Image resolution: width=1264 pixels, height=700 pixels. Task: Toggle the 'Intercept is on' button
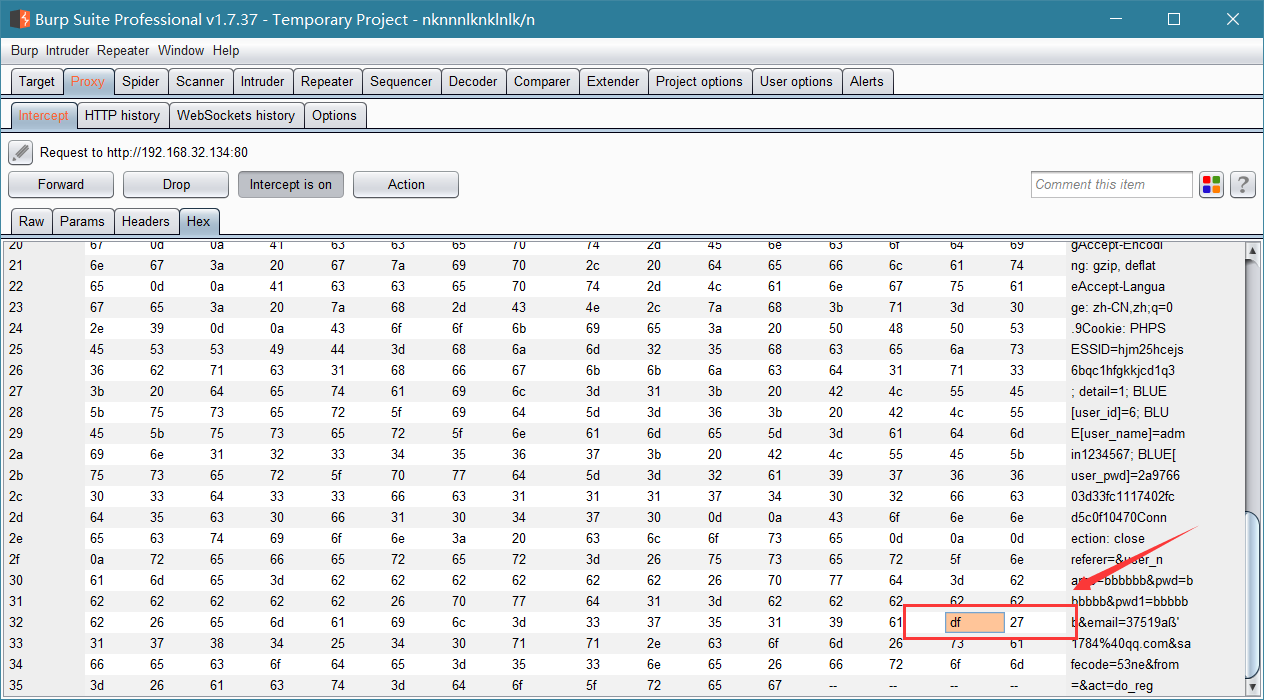[x=291, y=185]
